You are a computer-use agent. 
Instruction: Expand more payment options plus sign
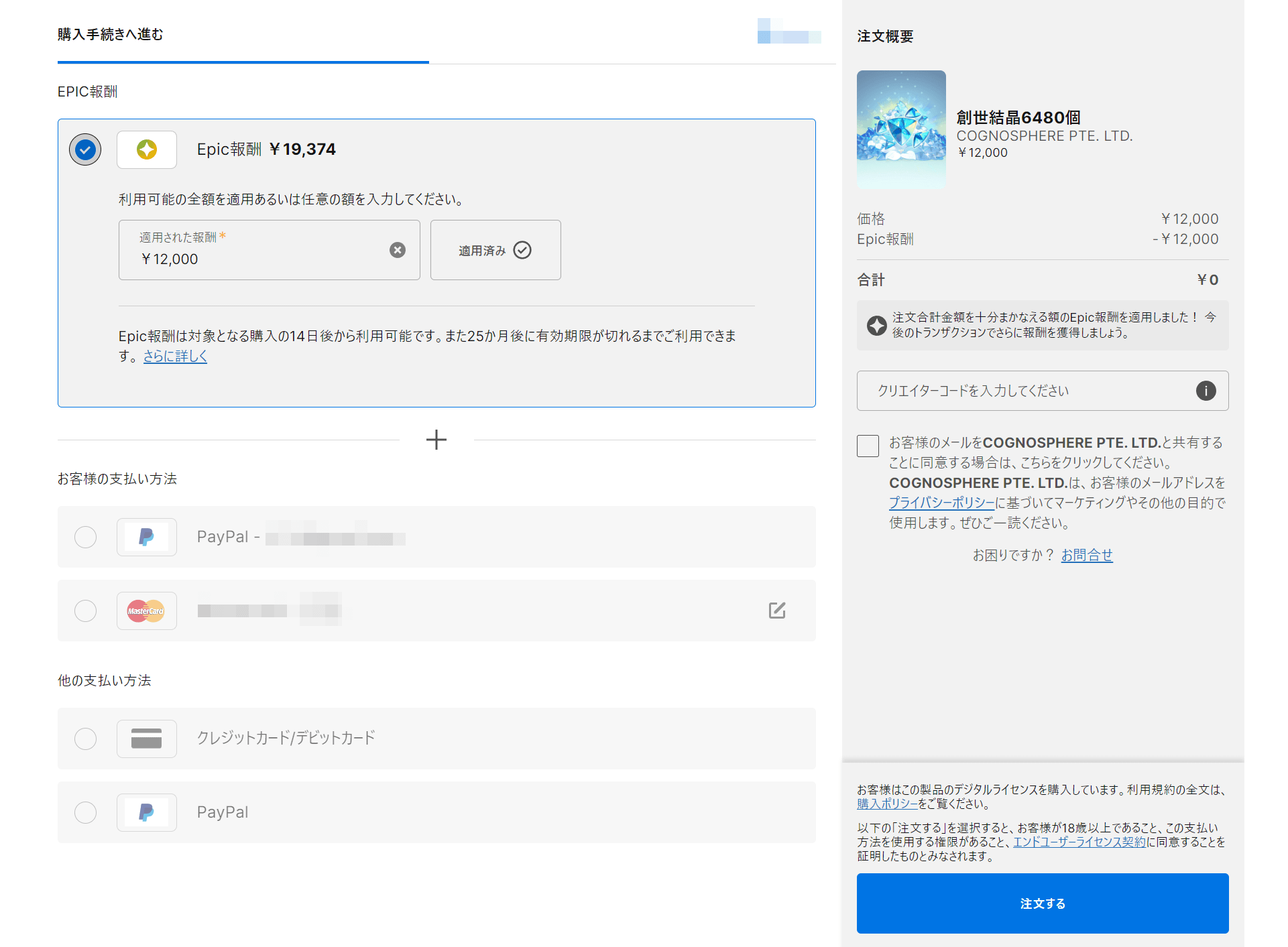point(436,440)
